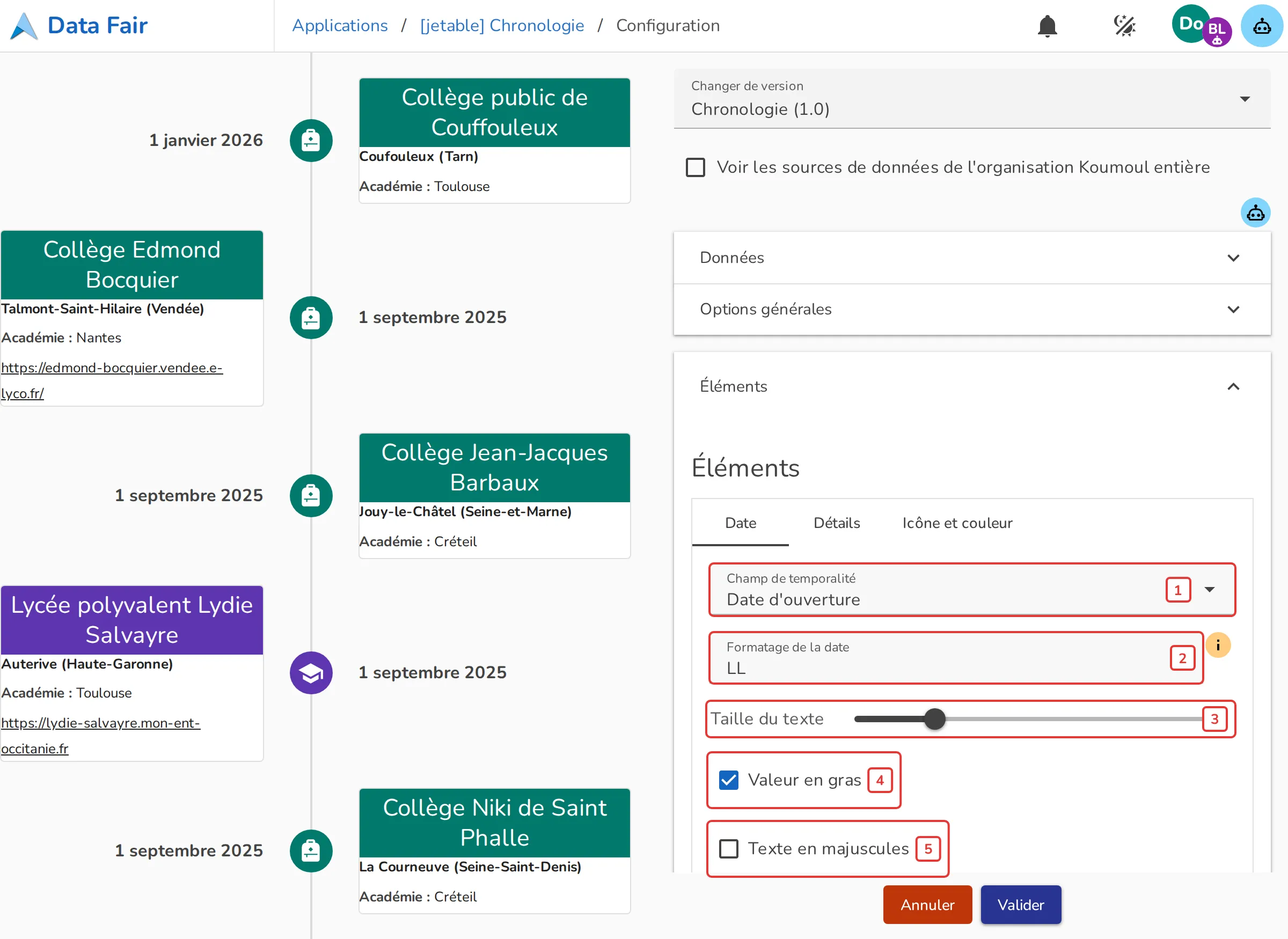Click the Lycée polyvalent Lydie Salvayre card title
The image size is (1288, 939).
pyautogui.click(x=132, y=620)
